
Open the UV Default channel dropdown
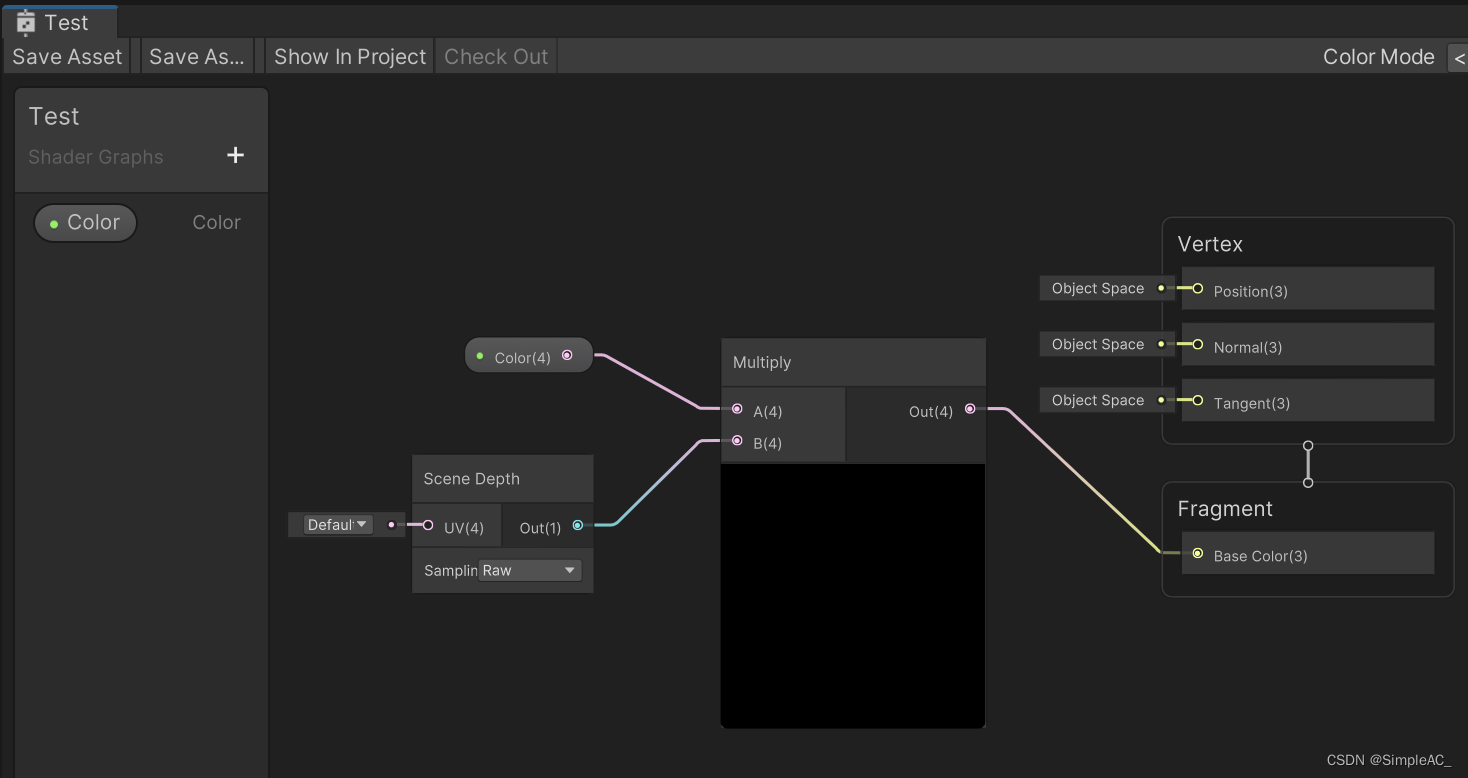(x=338, y=524)
